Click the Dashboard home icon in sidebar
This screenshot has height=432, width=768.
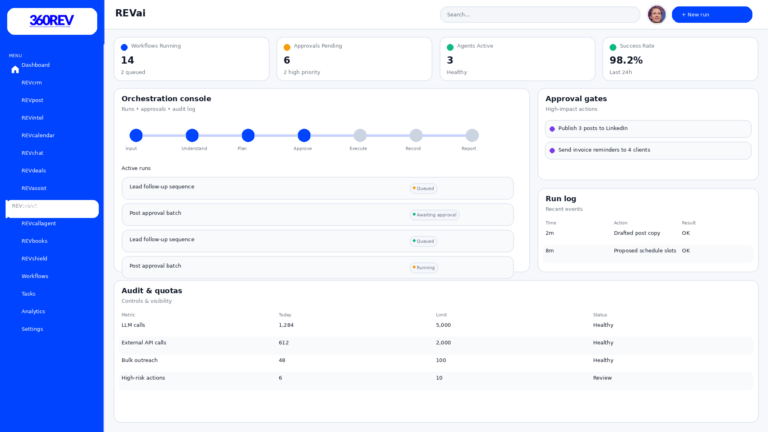pos(15,70)
